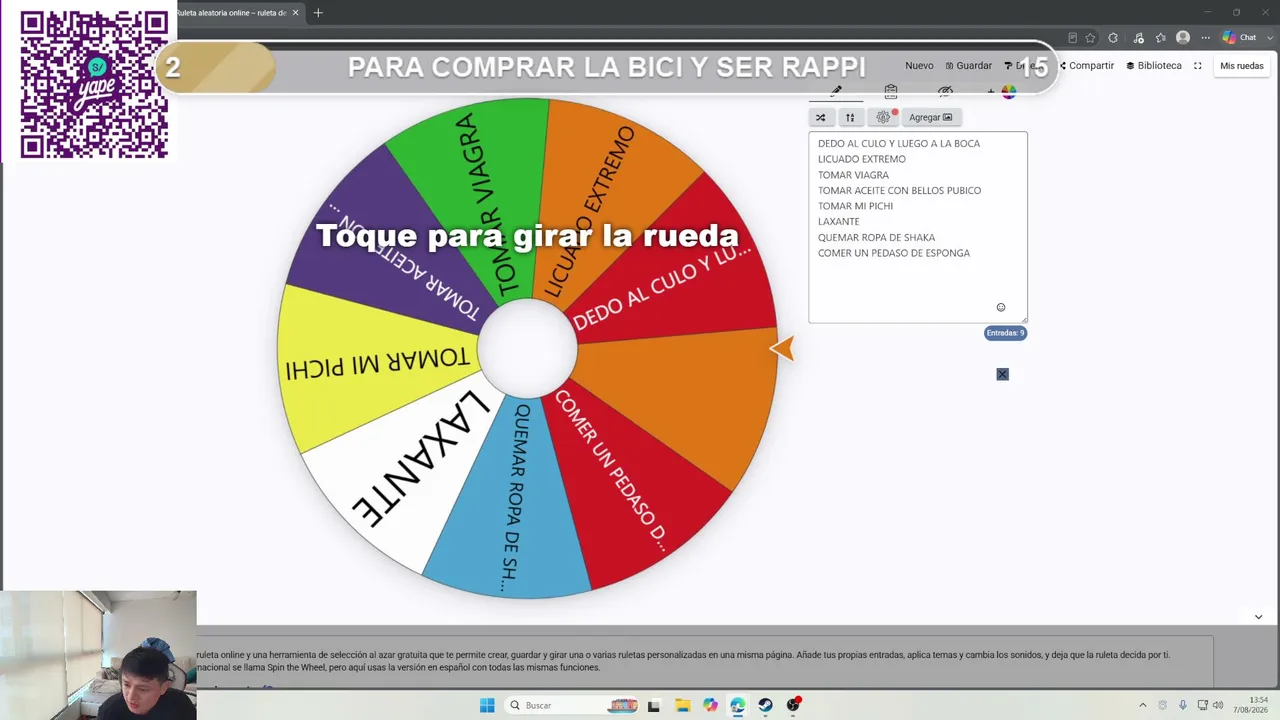The width and height of the screenshot is (1280, 720).
Task: Click the Entradas: 9 counter badge
Action: click(1005, 333)
